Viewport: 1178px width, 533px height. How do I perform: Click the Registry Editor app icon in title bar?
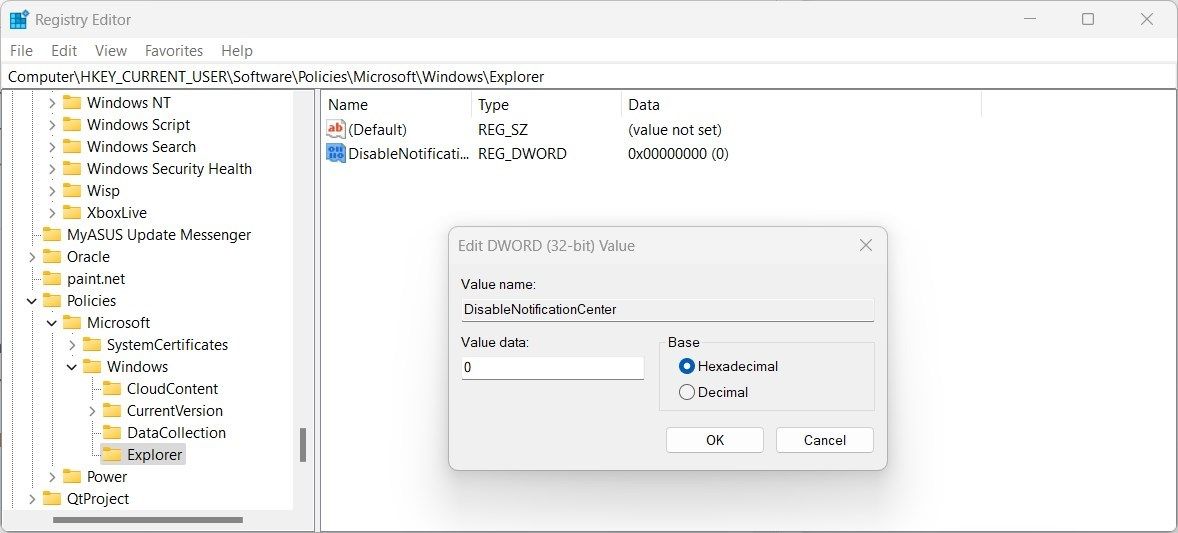(18, 19)
